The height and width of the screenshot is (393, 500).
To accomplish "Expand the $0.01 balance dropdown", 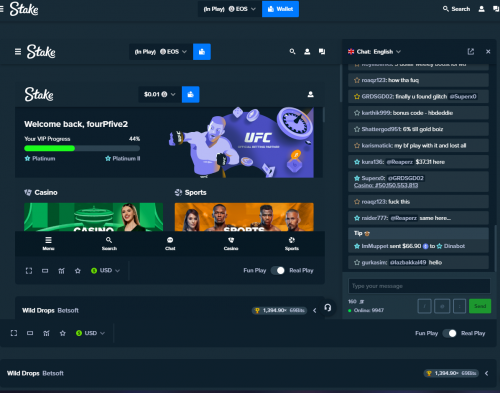I will click(160, 94).
